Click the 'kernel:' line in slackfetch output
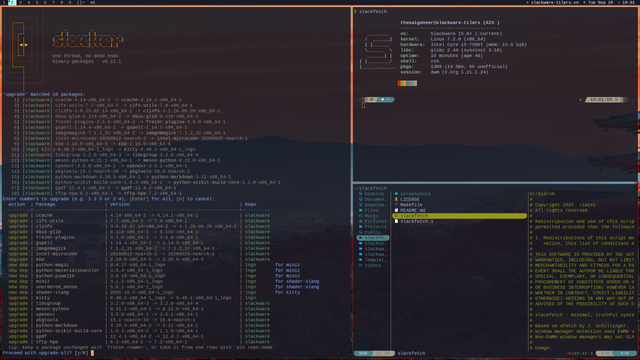The height and width of the screenshot is (360, 640). click(x=443, y=39)
